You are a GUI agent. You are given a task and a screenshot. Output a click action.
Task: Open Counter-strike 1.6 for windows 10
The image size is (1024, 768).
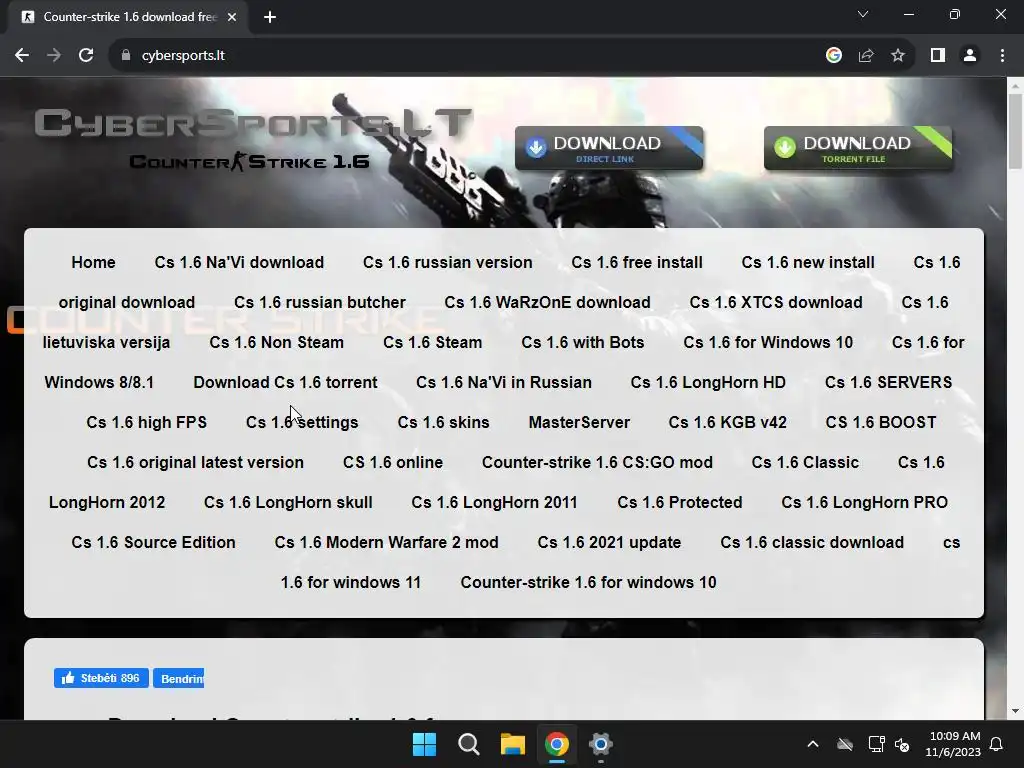click(588, 583)
